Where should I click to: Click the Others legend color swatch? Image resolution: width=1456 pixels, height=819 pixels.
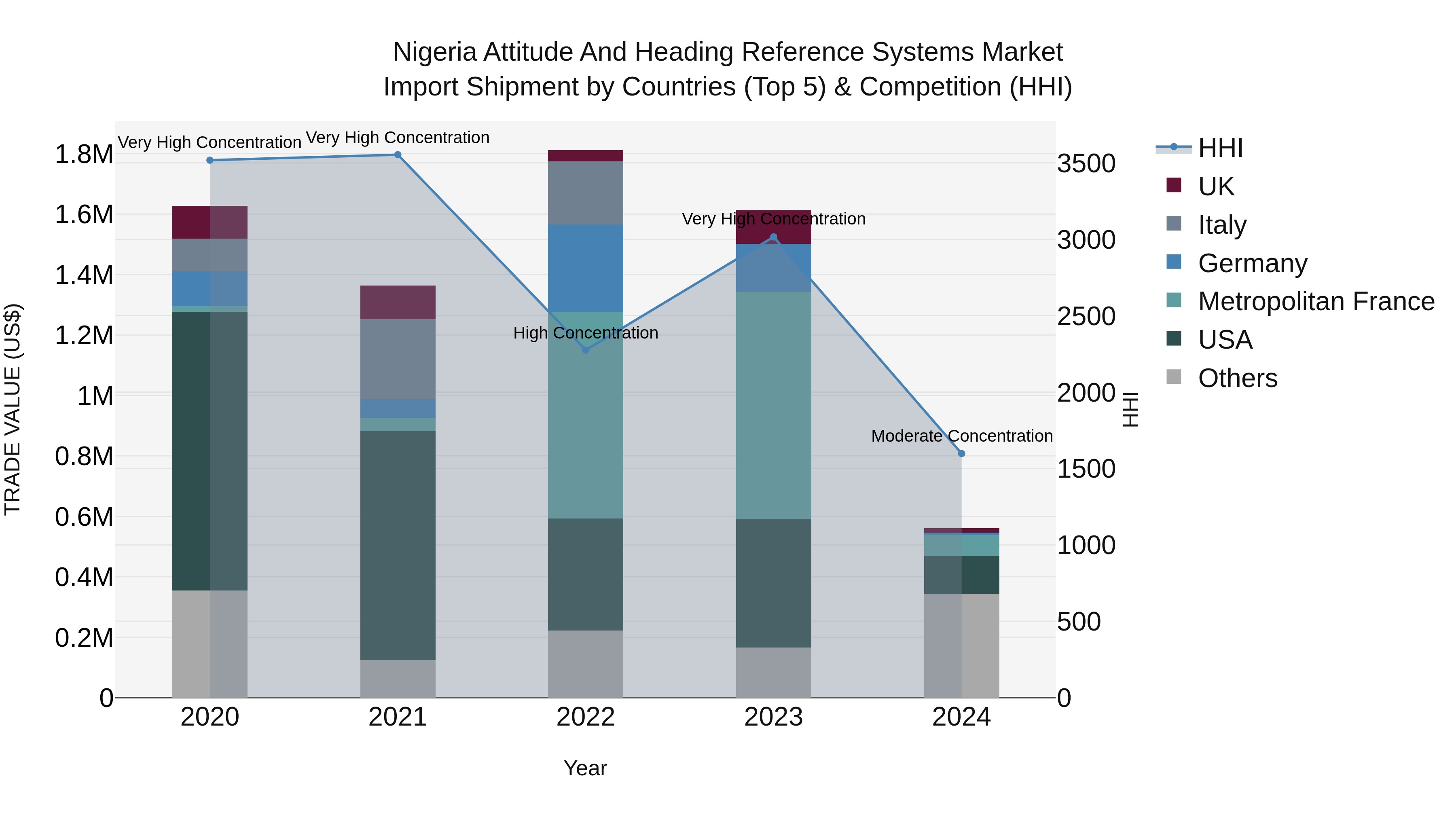pyautogui.click(x=1174, y=377)
